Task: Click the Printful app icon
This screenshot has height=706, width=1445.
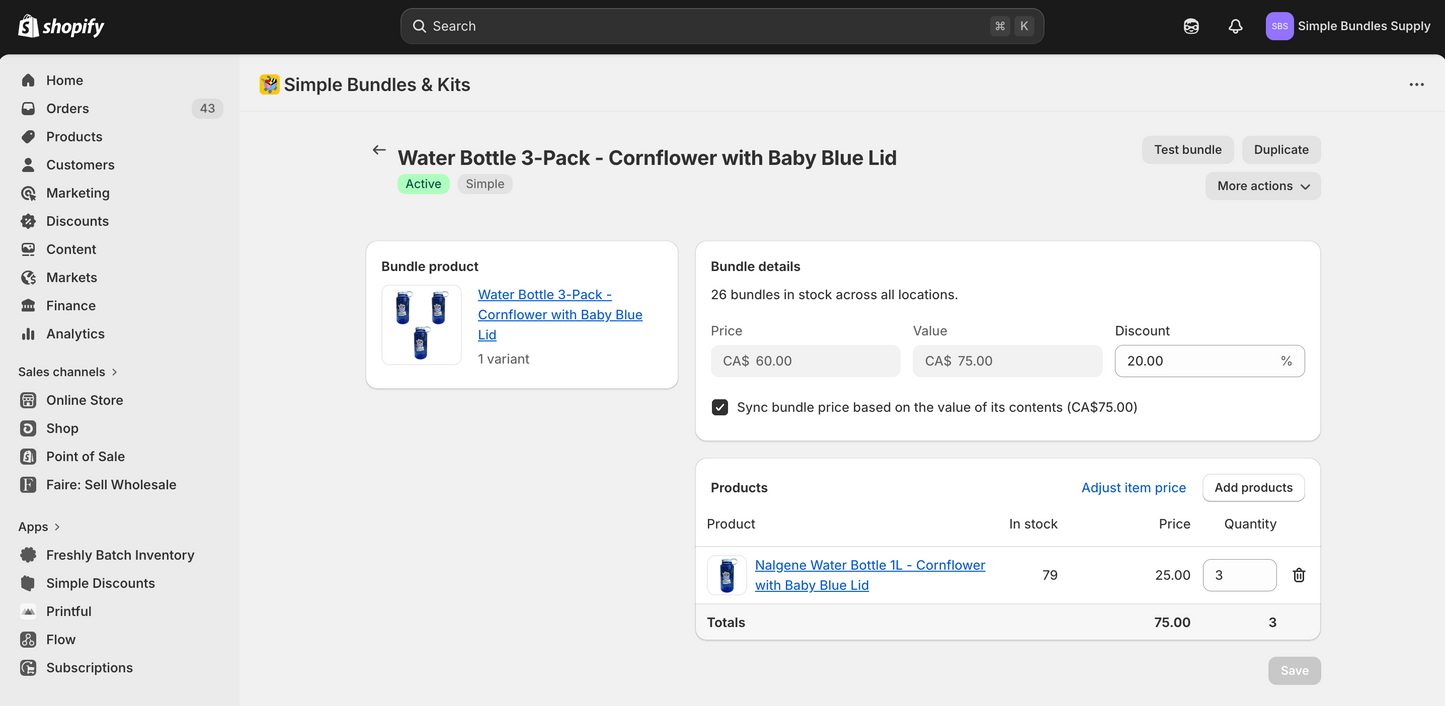Action: click(x=28, y=611)
